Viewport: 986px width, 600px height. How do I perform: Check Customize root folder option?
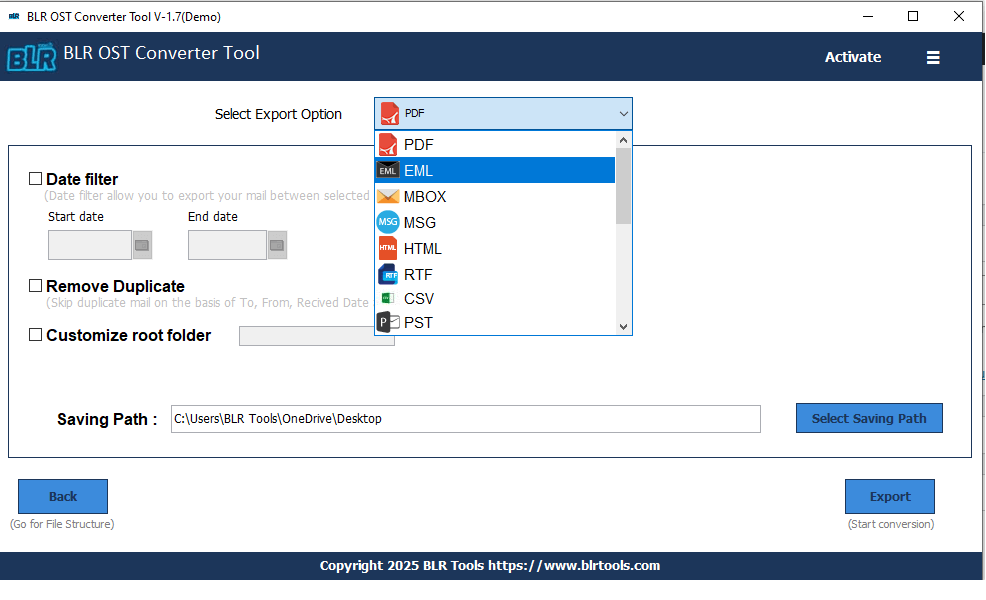[35, 335]
